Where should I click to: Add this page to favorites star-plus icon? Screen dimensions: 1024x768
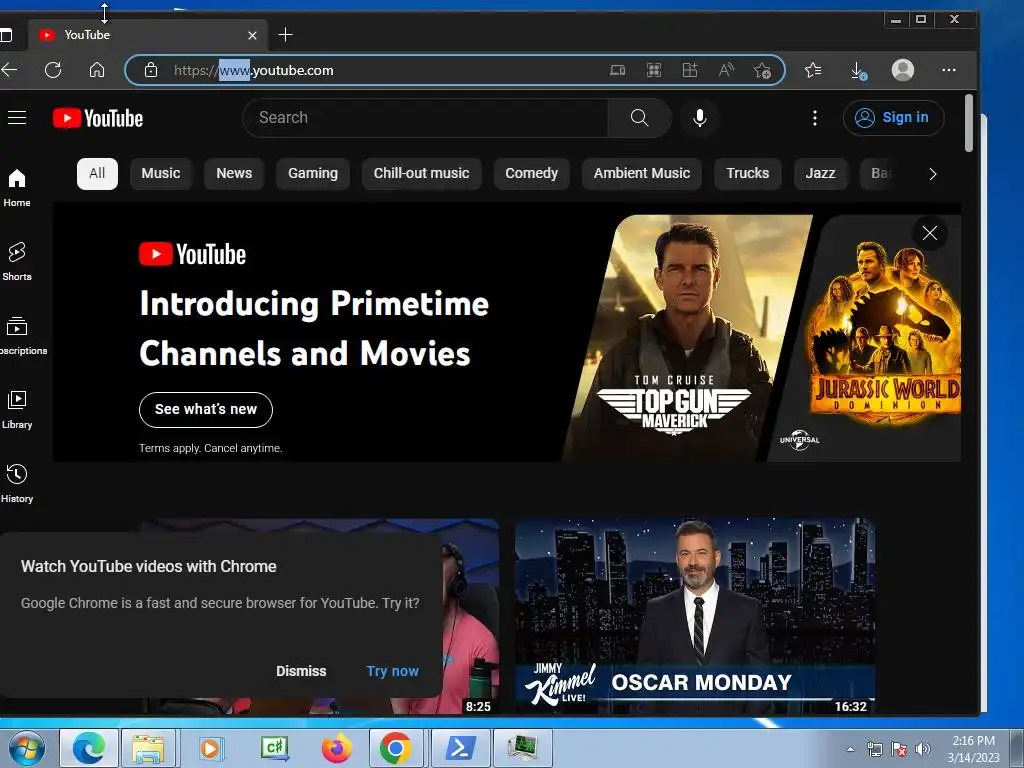click(762, 70)
